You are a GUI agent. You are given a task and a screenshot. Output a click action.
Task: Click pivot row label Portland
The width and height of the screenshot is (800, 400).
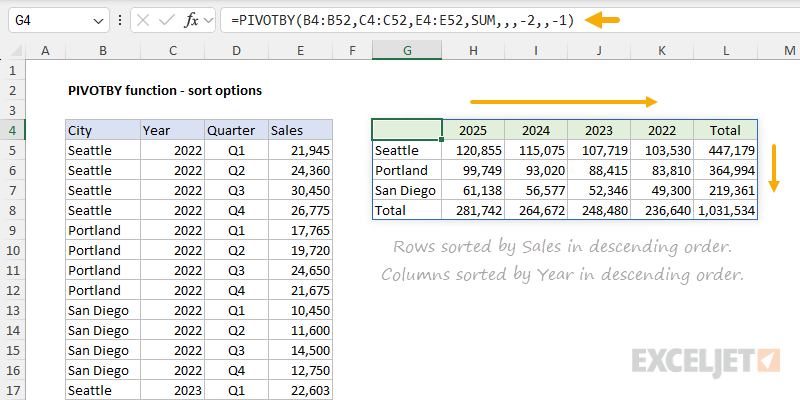[407, 170]
